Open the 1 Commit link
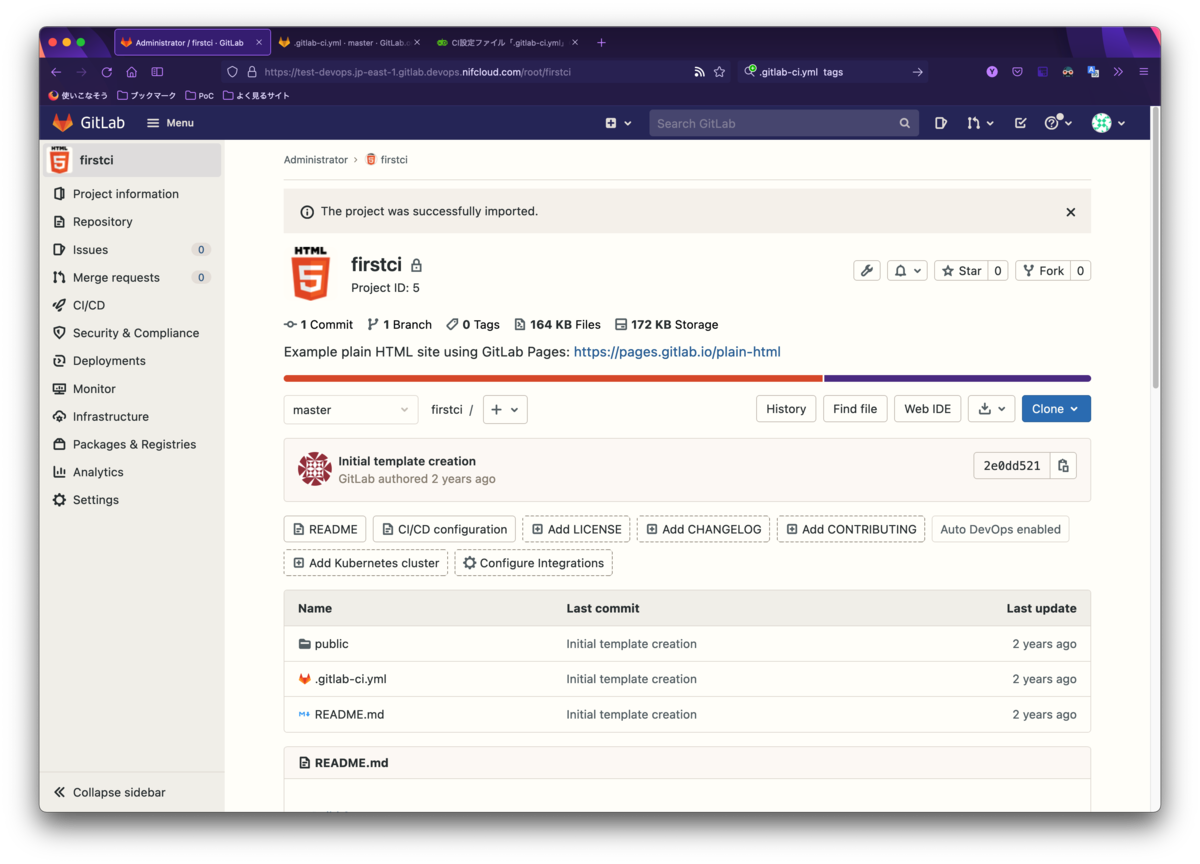This screenshot has width=1200, height=864. point(319,325)
